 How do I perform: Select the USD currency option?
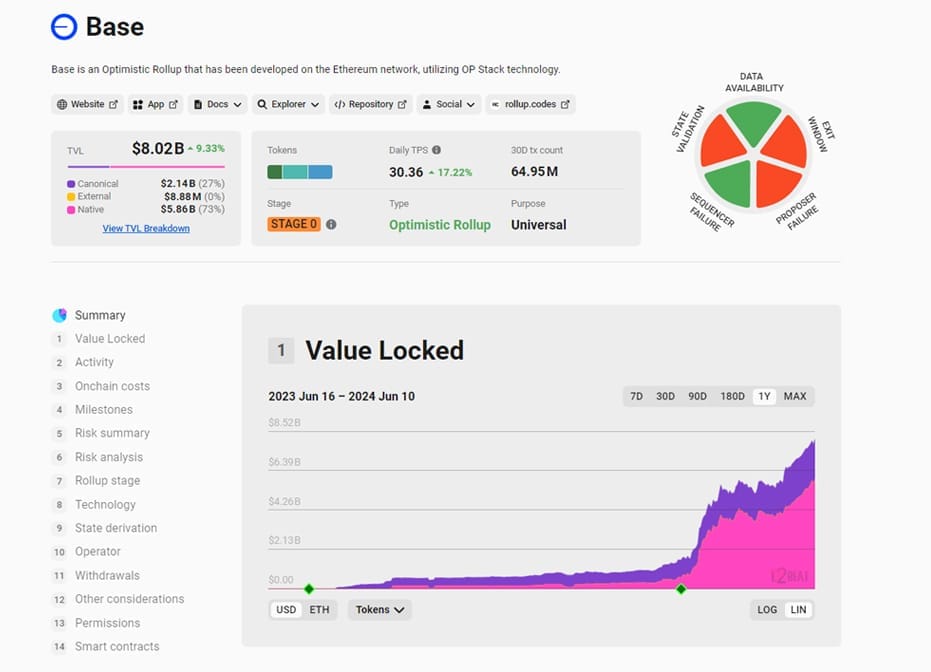pos(286,610)
